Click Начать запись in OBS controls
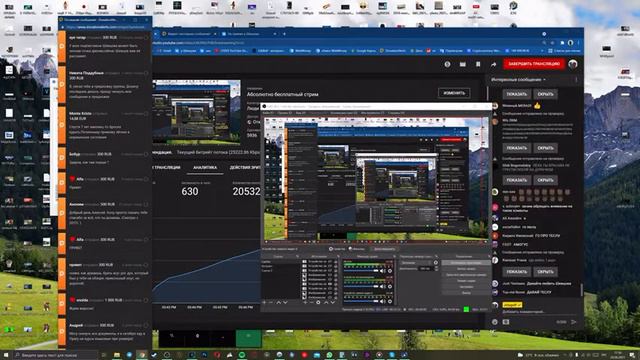Screen dimensions: 640x360 pos(466,269)
